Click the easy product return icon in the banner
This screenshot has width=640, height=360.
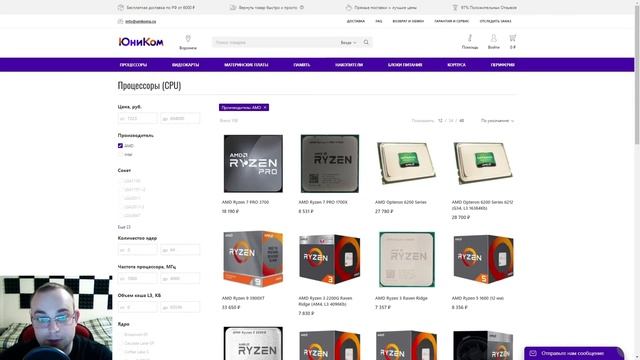pyautogui.click(x=233, y=7)
